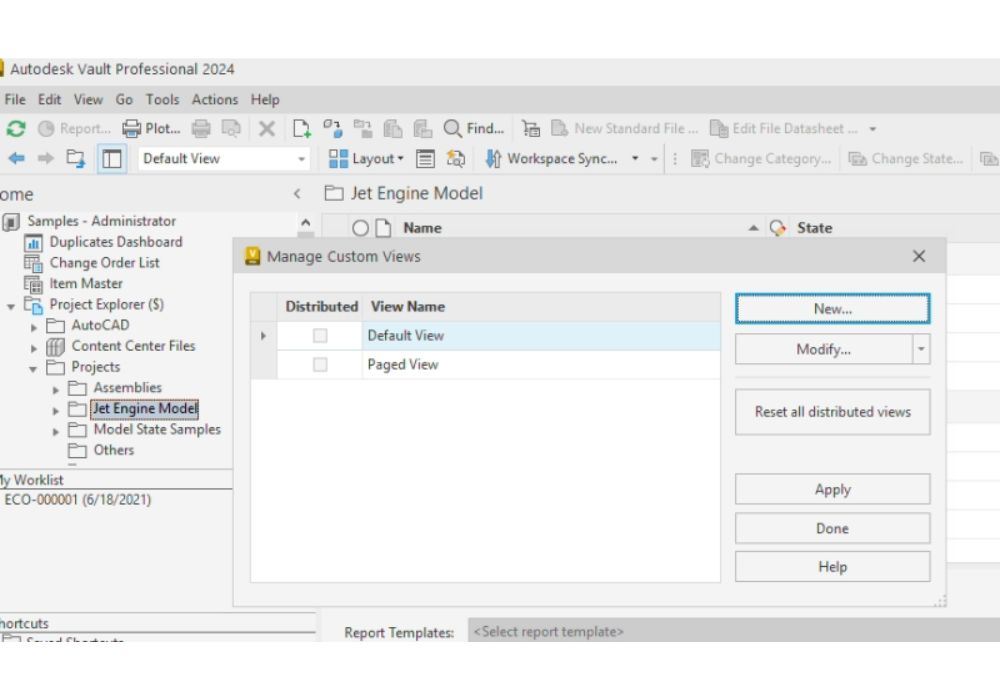Viewport: 1000px width, 700px height.
Task: Expand the AutoCAD folder in tree
Action: pyautogui.click(x=34, y=326)
